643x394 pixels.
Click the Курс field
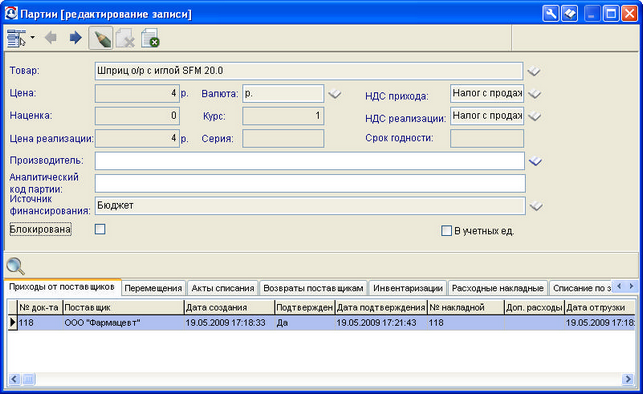[283, 116]
